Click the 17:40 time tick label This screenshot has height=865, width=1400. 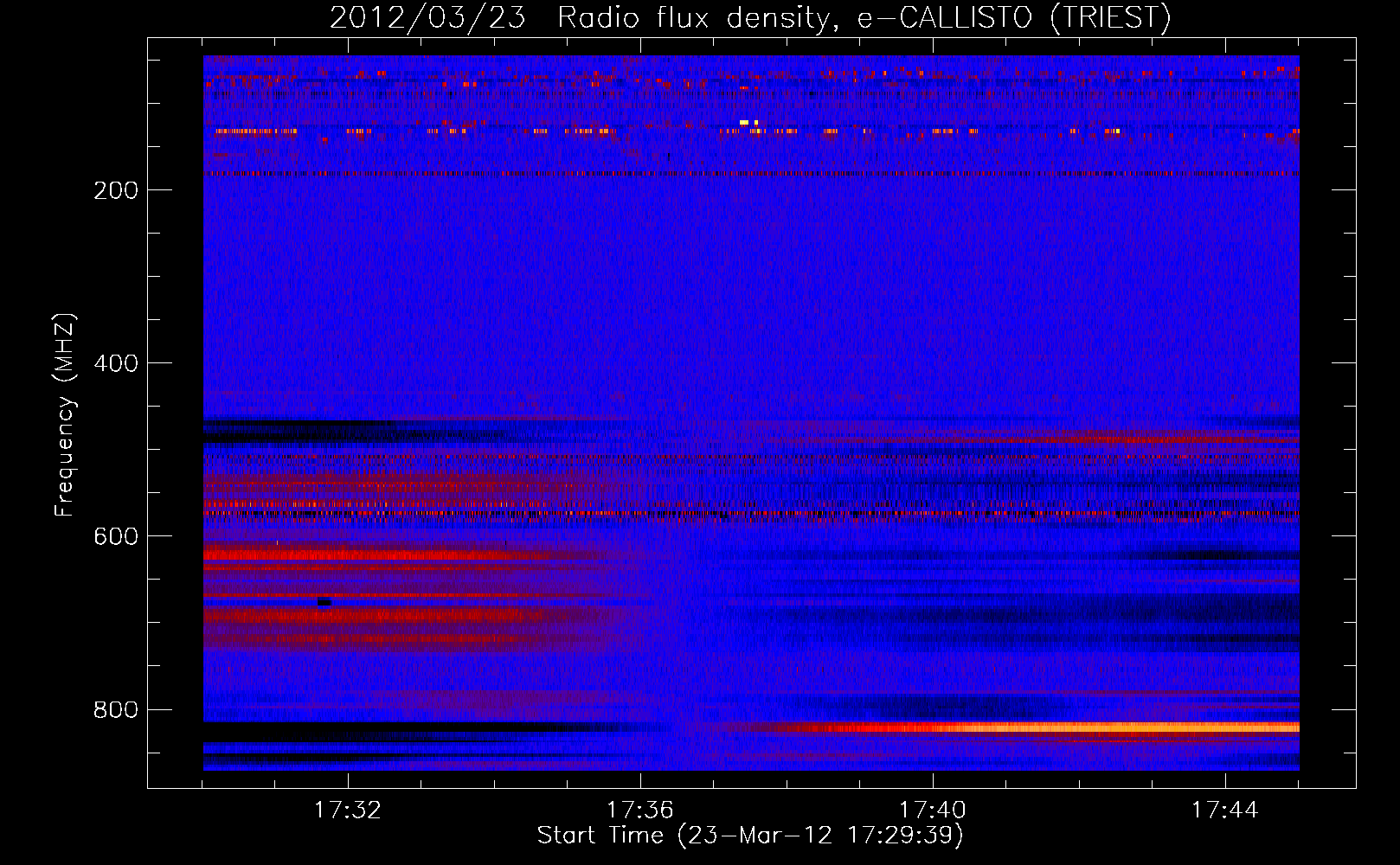tap(933, 811)
